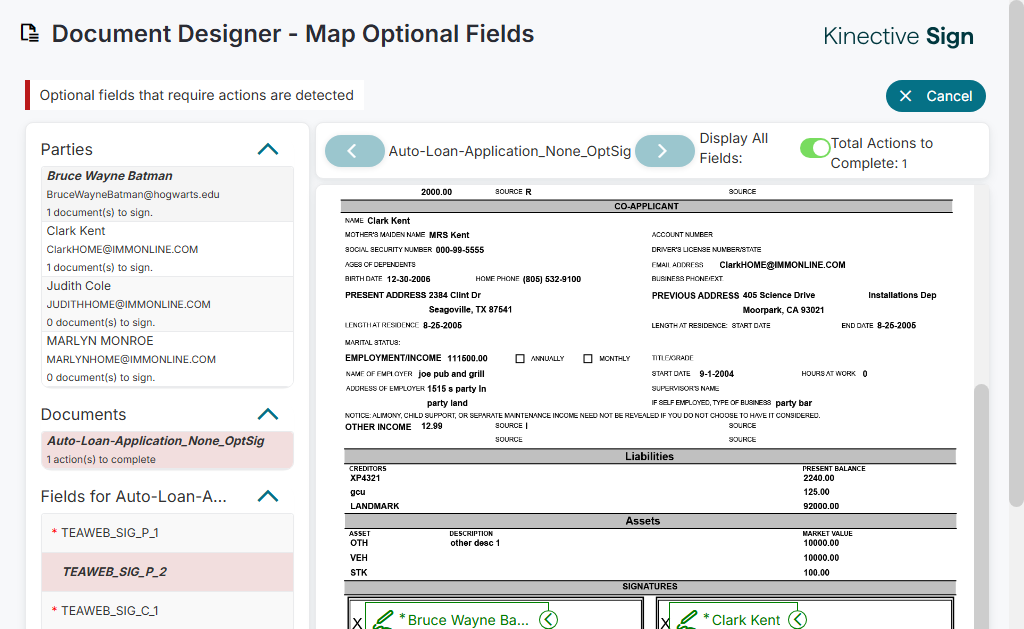Collapse the Fields for Auto-Loan section
The image size is (1024, 629).
tap(267, 496)
